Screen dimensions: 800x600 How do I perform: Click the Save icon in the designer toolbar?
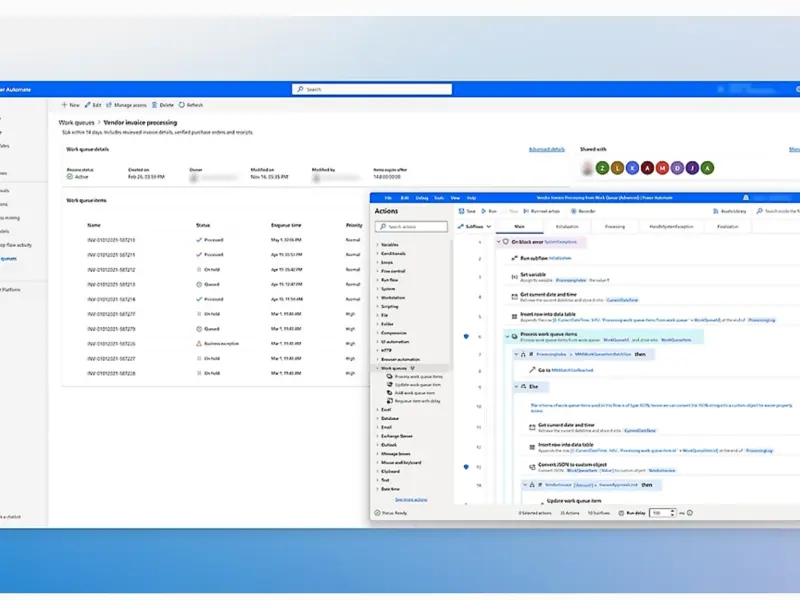point(461,211)
